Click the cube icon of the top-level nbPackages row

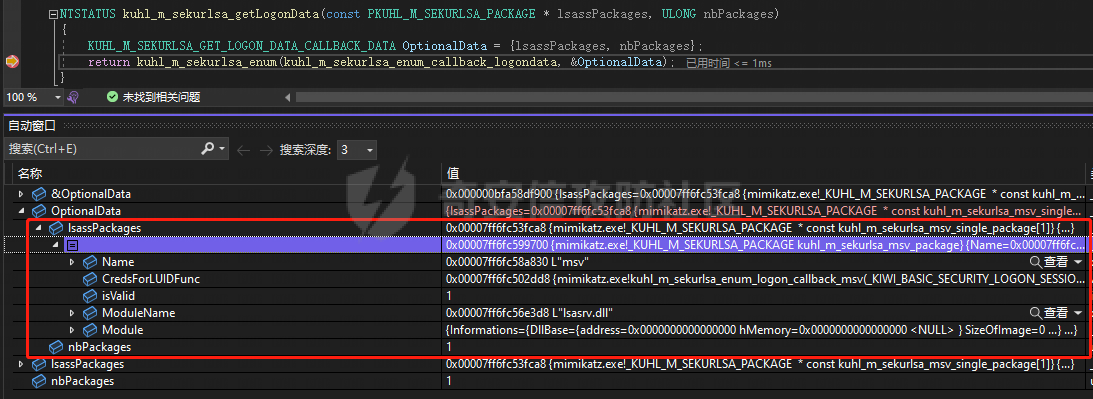(x=39, y=381)
